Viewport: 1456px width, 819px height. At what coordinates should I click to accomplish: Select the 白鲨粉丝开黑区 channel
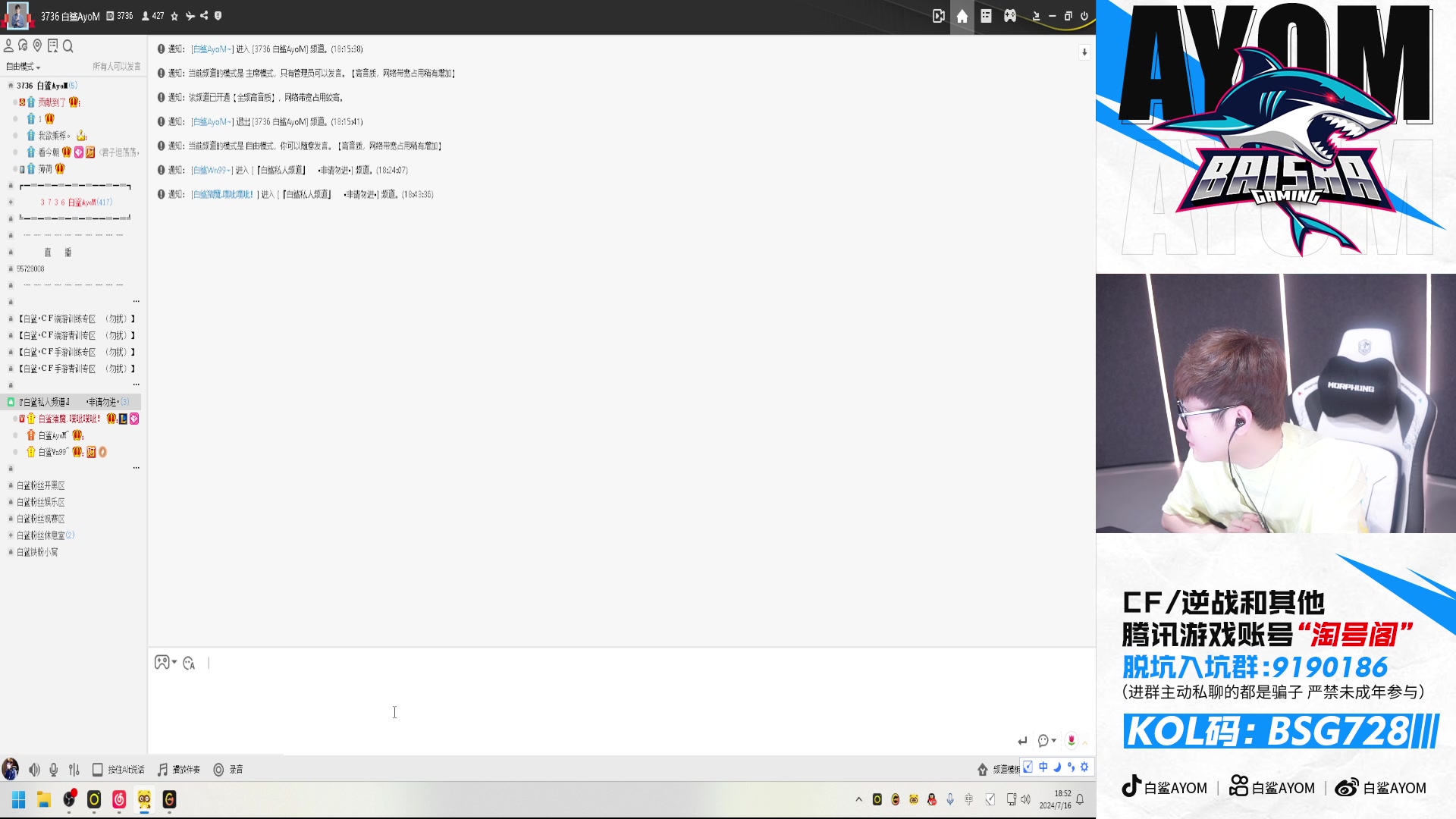point(41,485)
